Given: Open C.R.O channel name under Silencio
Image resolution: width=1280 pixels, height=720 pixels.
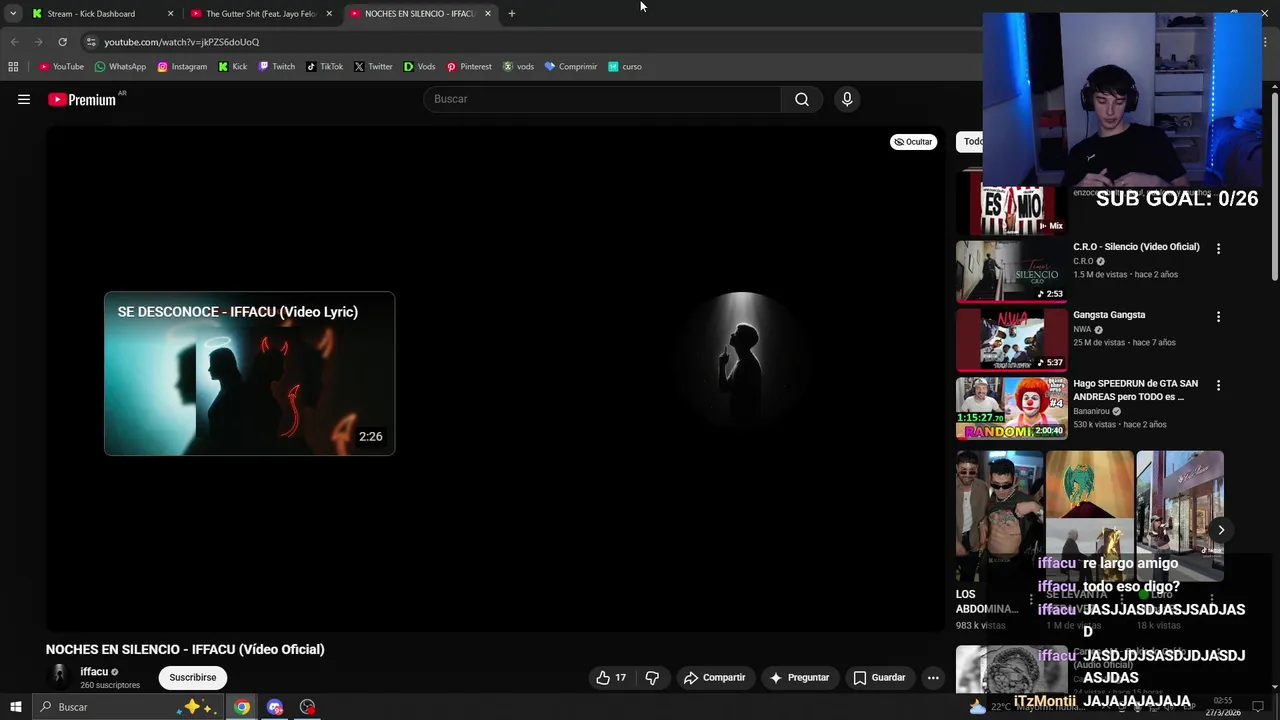Looking at the screenshot, I should 1083,262.
